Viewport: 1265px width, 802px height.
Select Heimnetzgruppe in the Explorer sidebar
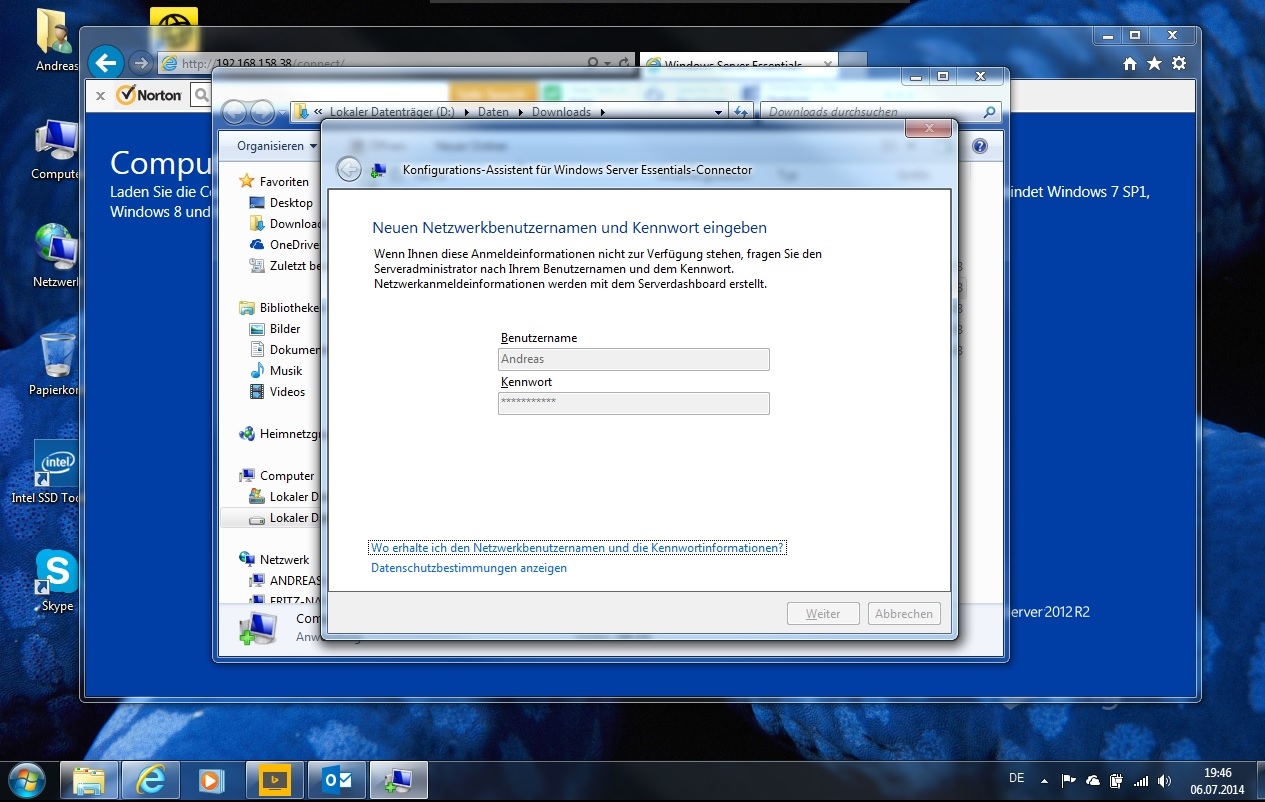tap(290, 434)
